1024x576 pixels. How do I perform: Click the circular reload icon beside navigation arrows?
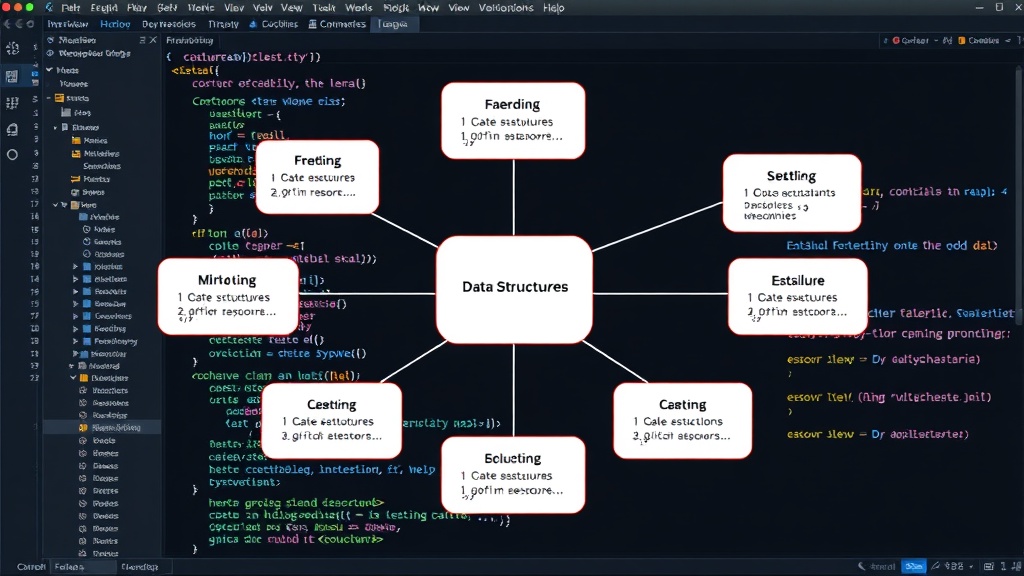coord(30,24)
